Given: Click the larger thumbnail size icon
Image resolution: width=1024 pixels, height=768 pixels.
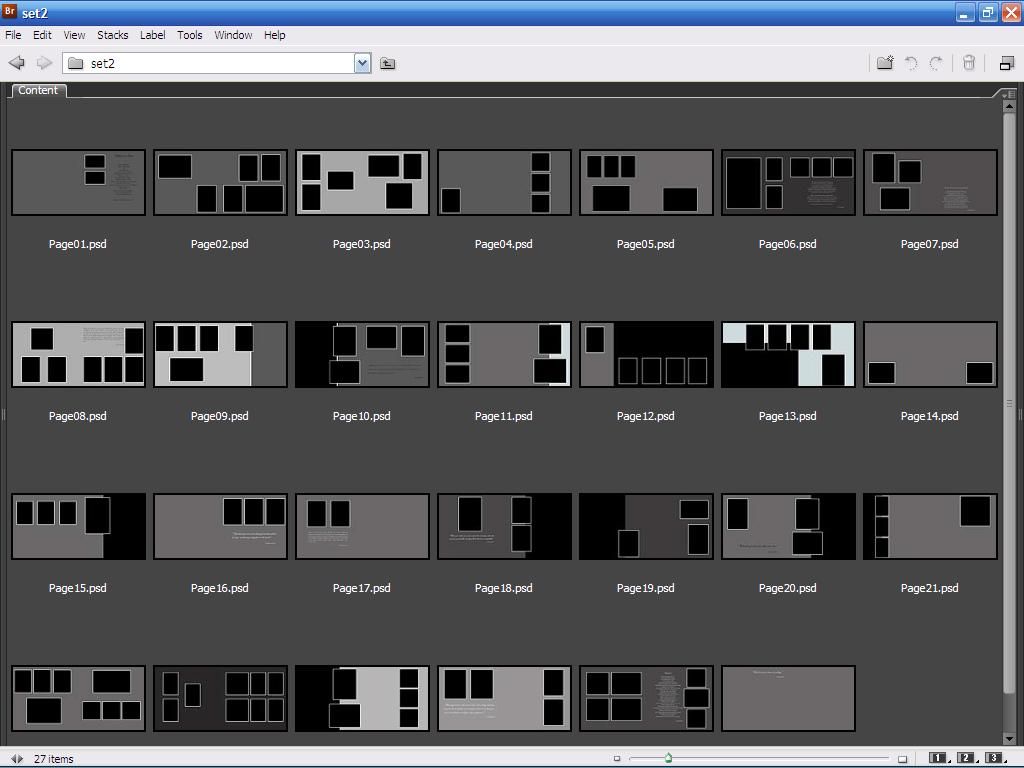Looking at the screenshot, I should [903, 758].
